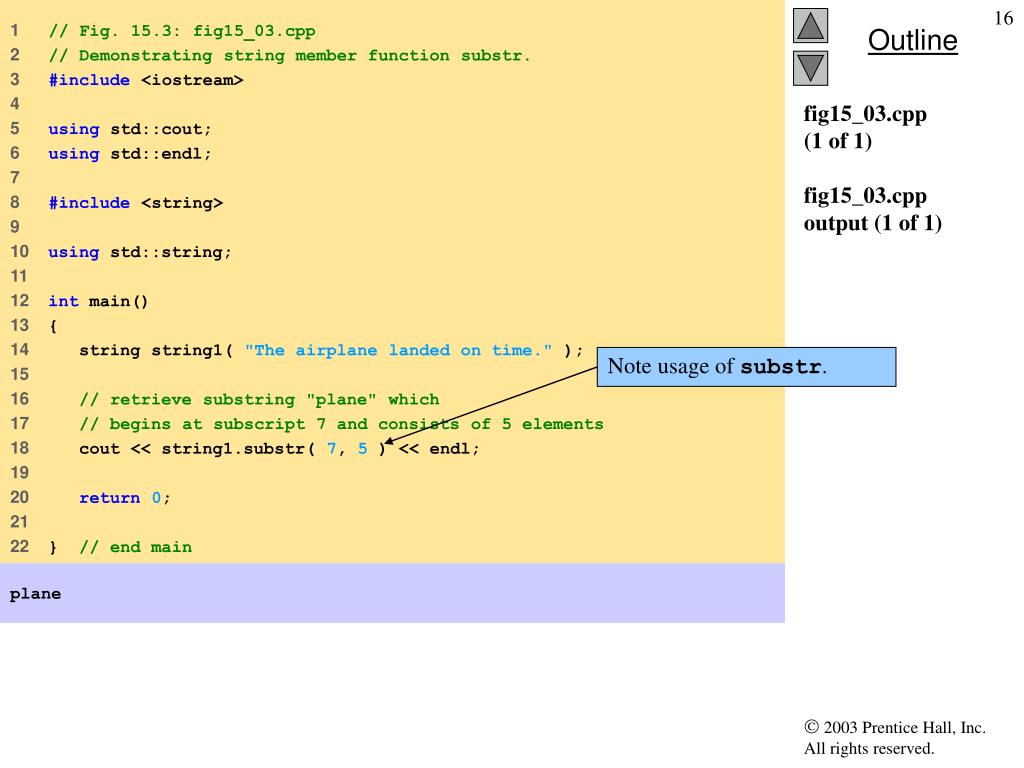Click the up triangle navigation icon
The height and width of the screenshot is (768, 1024).
point(810,26)
